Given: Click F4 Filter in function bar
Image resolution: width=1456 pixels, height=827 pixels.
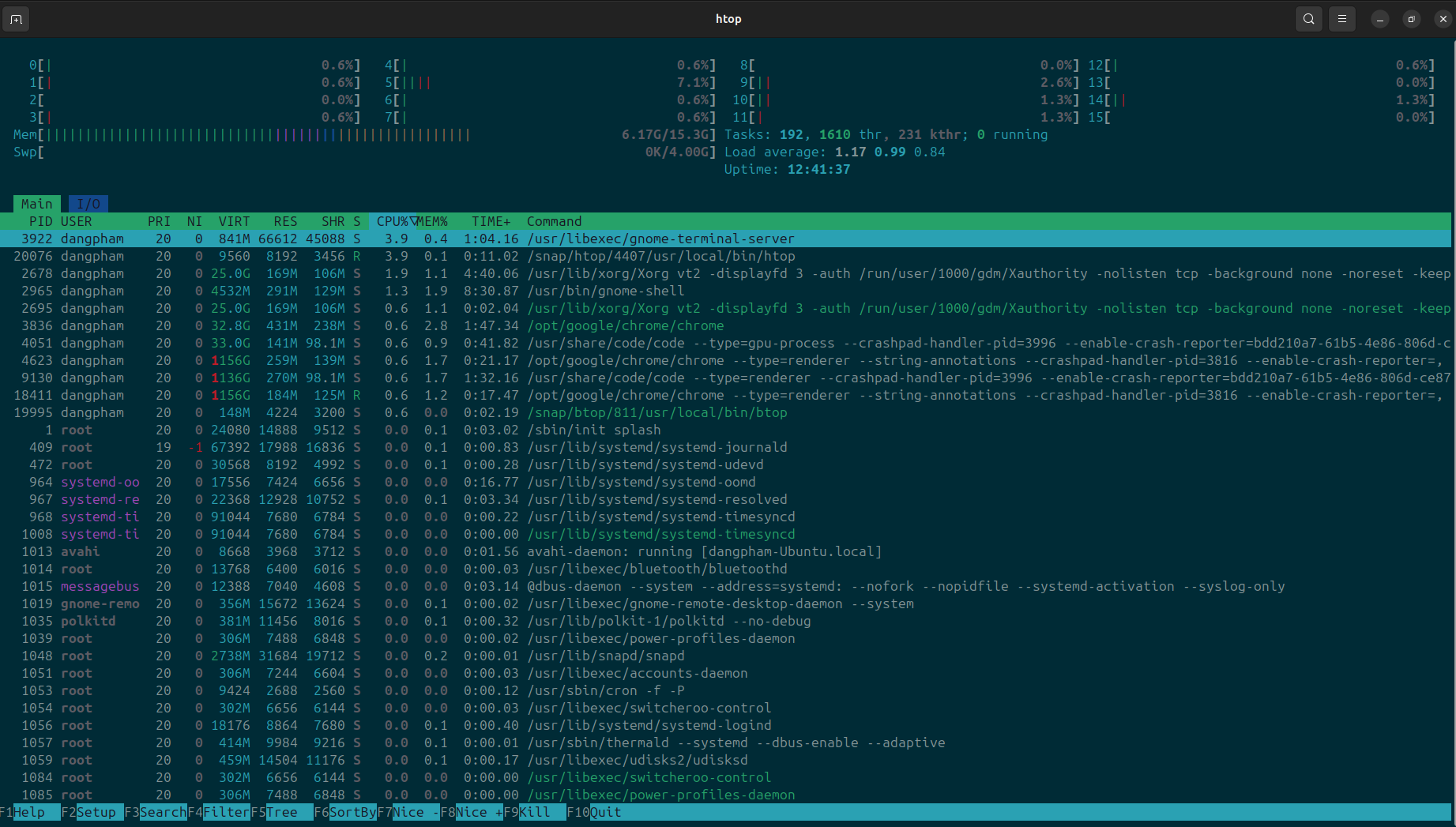Looking at the screenshot, I should tap(219, 812).
